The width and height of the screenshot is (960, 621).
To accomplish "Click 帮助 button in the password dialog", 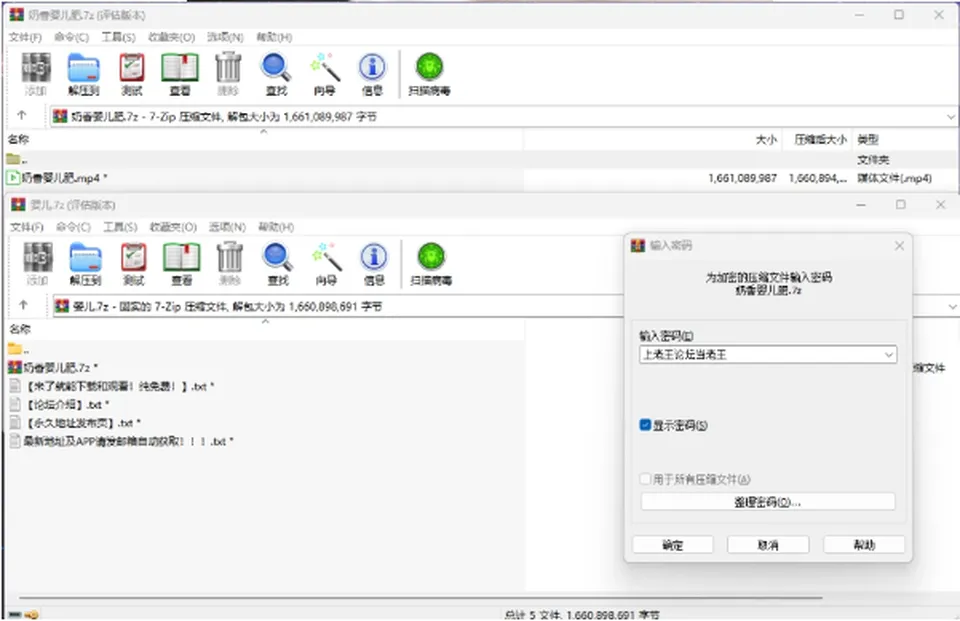I will click(864, 544).
